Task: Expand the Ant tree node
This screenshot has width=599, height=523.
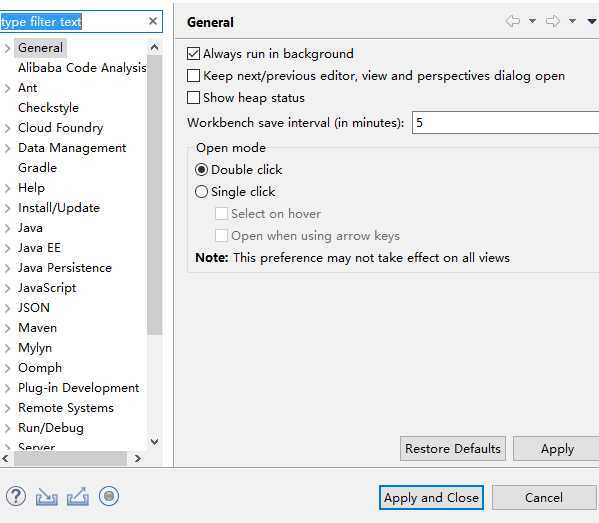Action: click(x=7, y=88)
